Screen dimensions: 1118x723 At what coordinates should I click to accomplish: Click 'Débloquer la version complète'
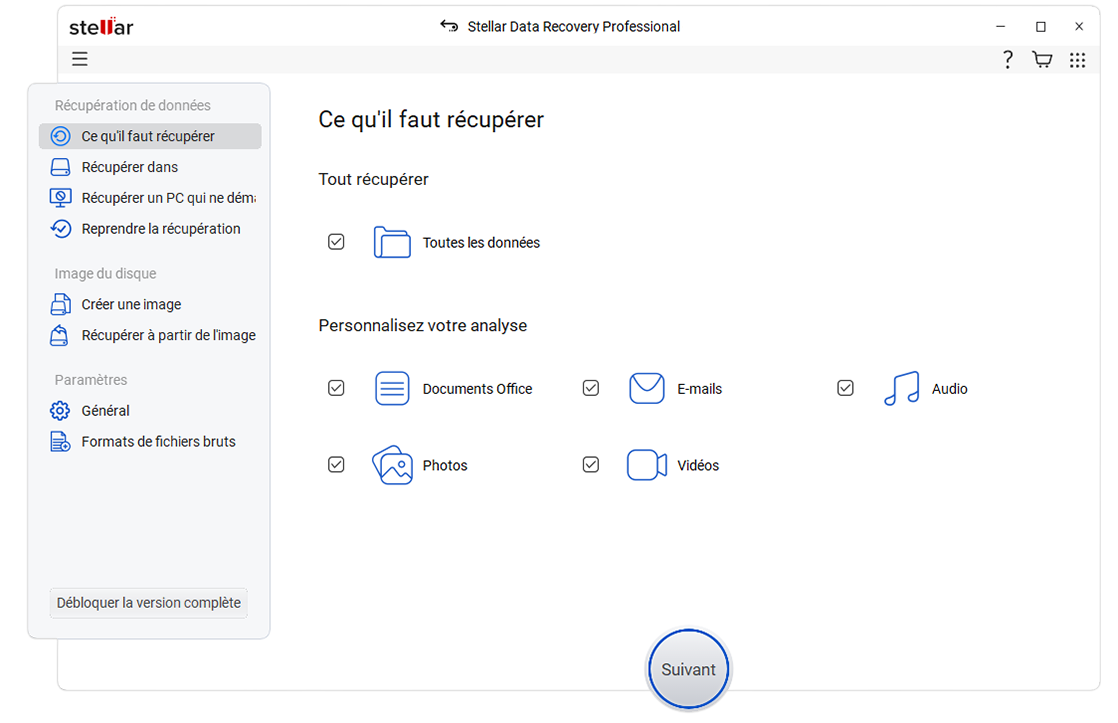[148, 603]
